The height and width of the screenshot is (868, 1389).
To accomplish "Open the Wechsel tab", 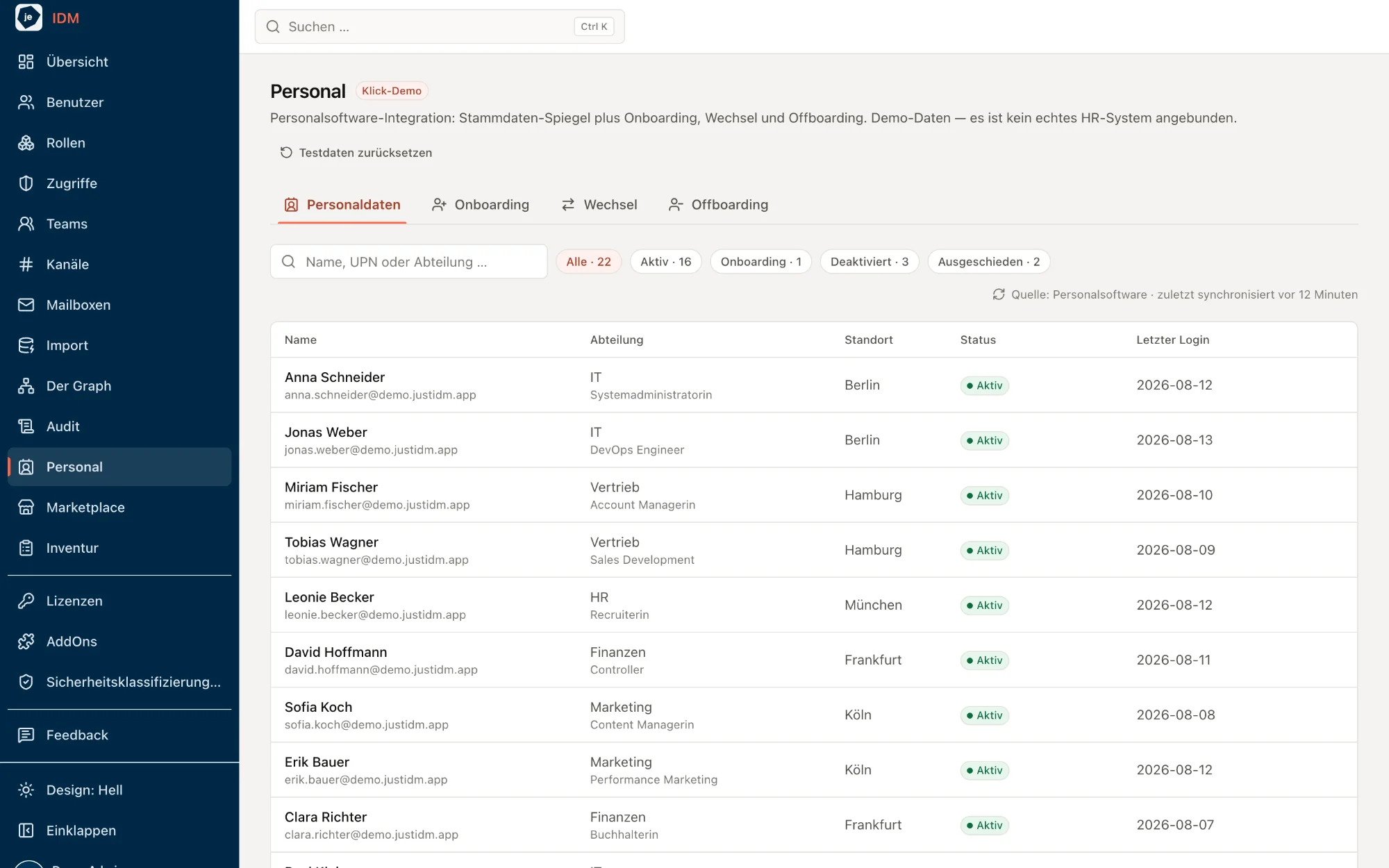I will tap(599, 205).
